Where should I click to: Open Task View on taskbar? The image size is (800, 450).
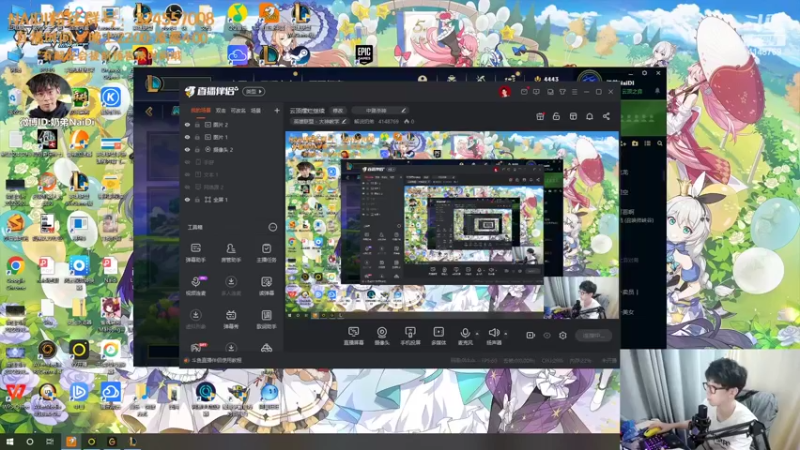pos(50,442)
